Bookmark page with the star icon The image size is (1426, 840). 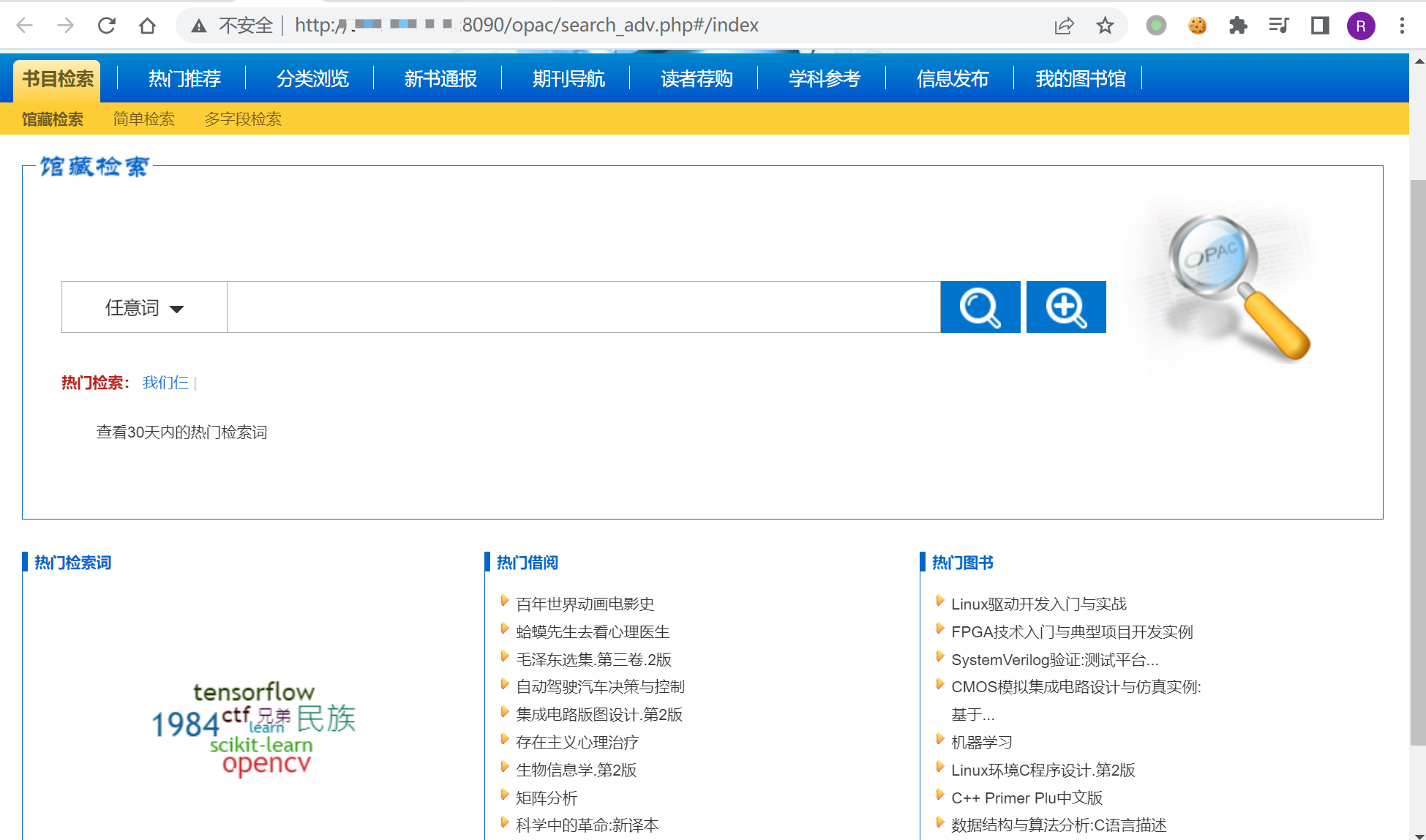(1104, 26)
